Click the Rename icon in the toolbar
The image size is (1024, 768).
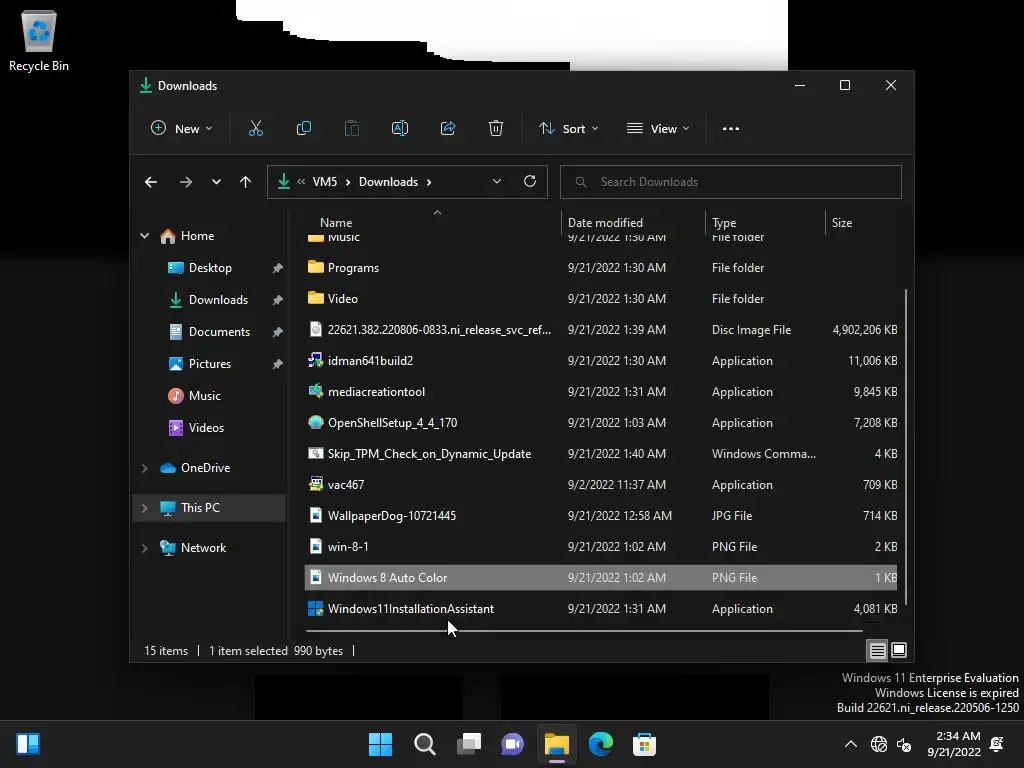400,129
